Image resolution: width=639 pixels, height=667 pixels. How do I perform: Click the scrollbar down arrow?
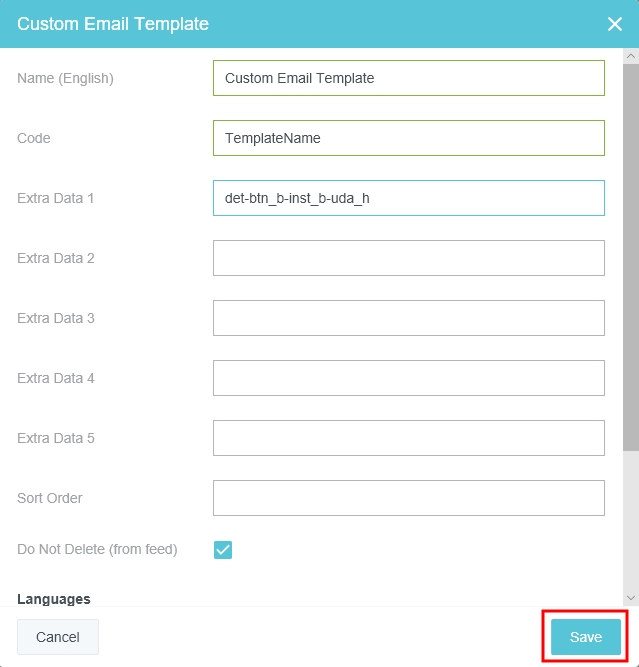[630, 597]
